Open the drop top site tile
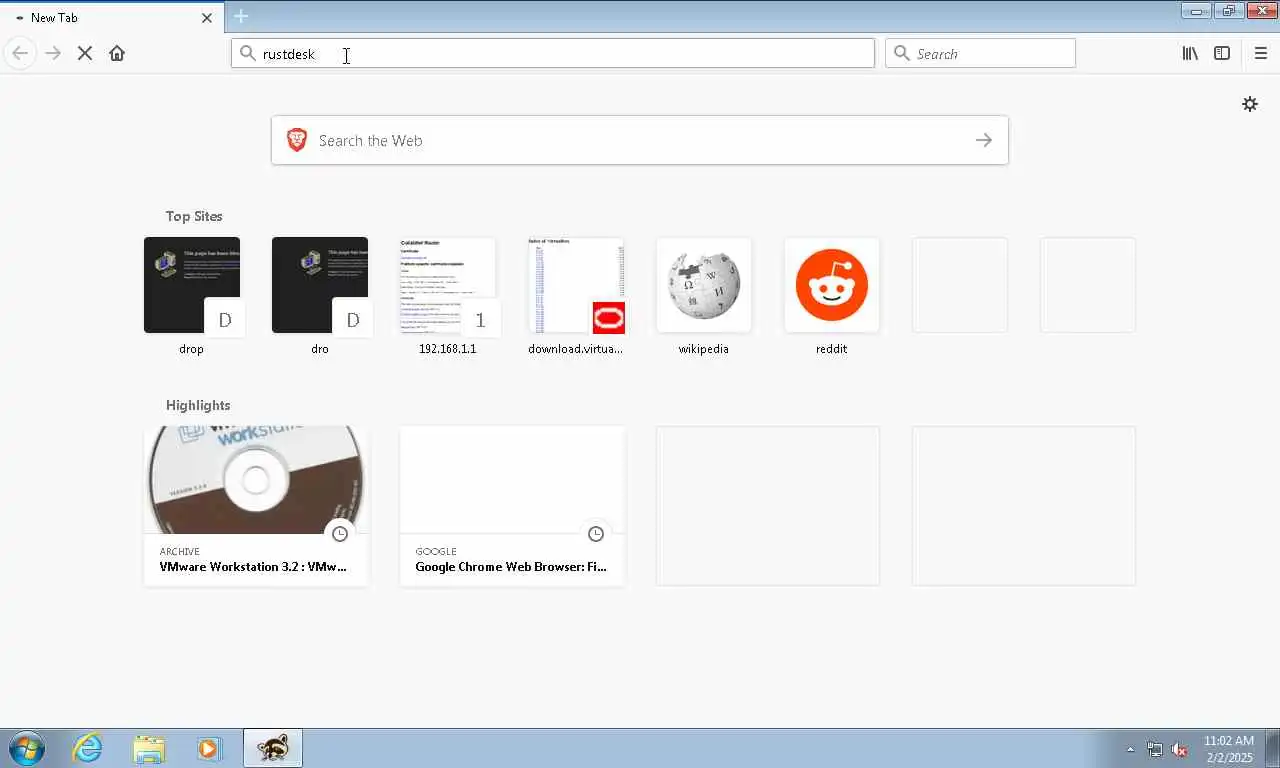Image resolution: width=1280 pixels, height=768 pixels. (192, 285)
